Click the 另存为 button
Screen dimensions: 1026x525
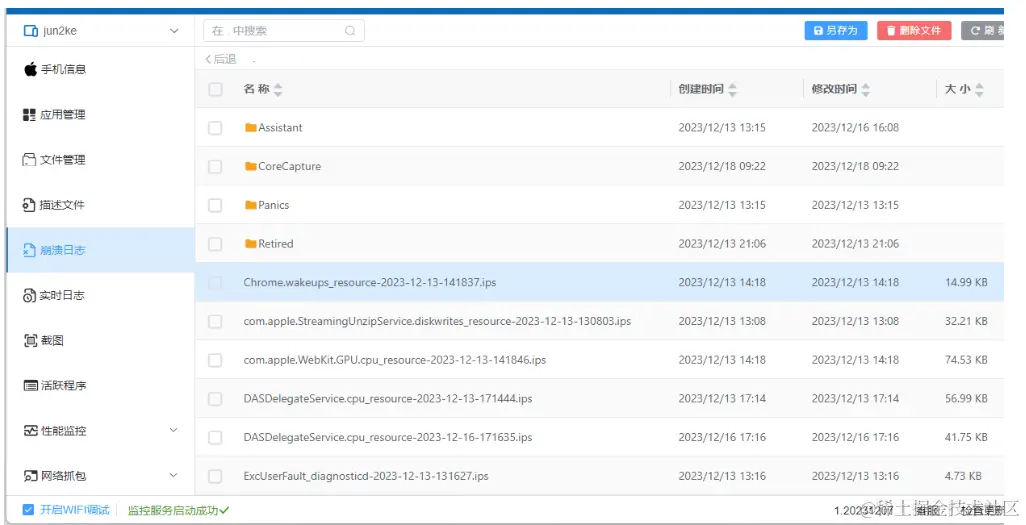(836, 30)
